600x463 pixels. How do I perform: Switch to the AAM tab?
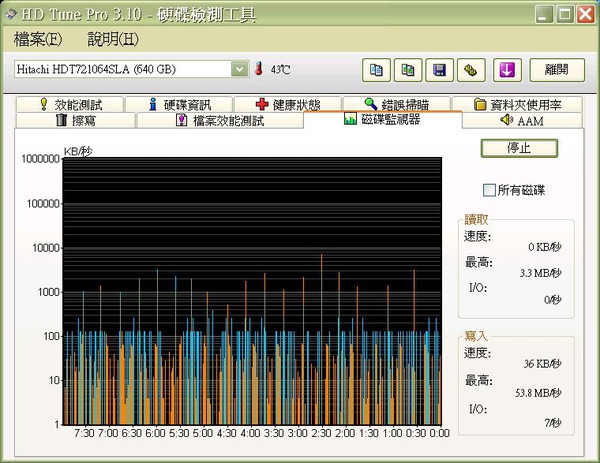pyautogui.click(x=522, y=121)
